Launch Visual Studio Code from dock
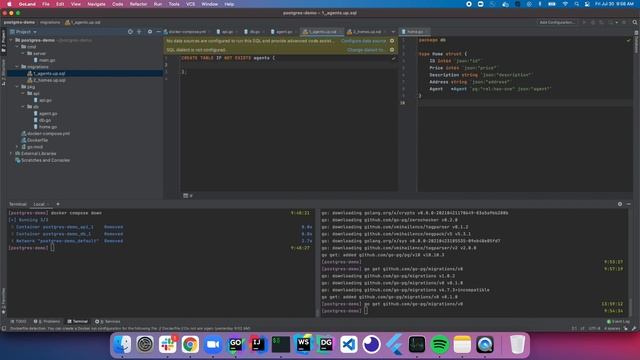The image size is (640, 360). tap(349, 344)
